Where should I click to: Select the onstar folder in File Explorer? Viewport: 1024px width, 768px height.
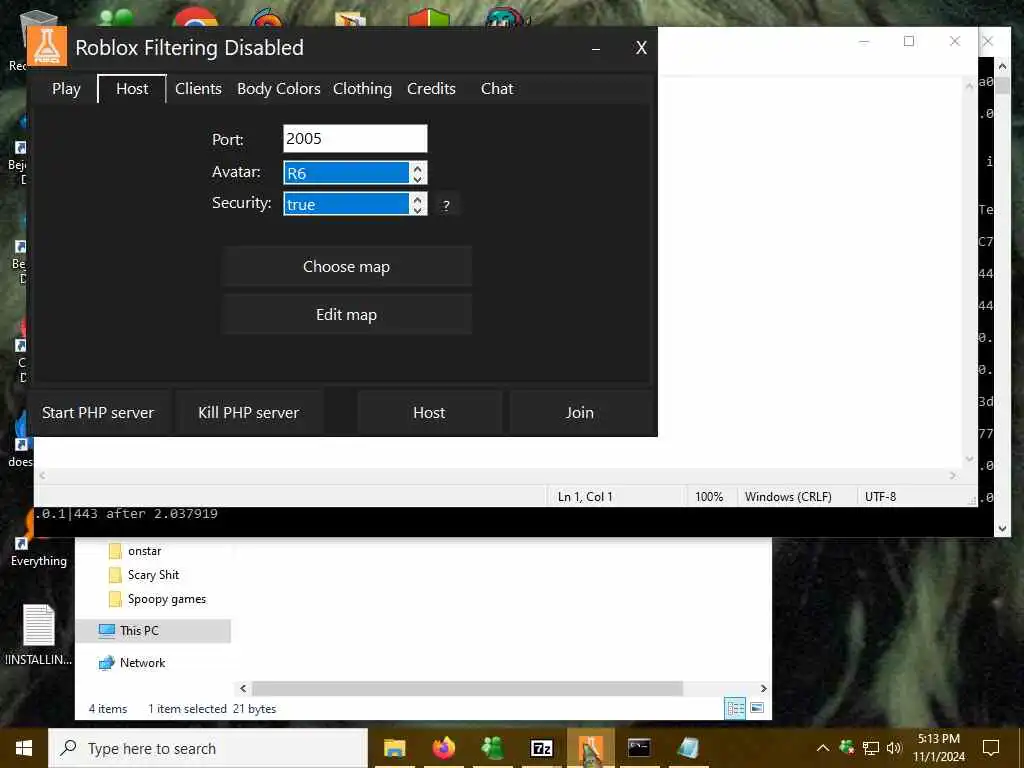[x=144, y=551]
